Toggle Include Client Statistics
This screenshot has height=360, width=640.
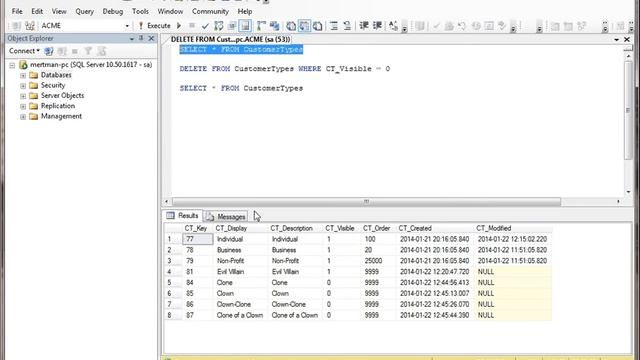point(274,26)
